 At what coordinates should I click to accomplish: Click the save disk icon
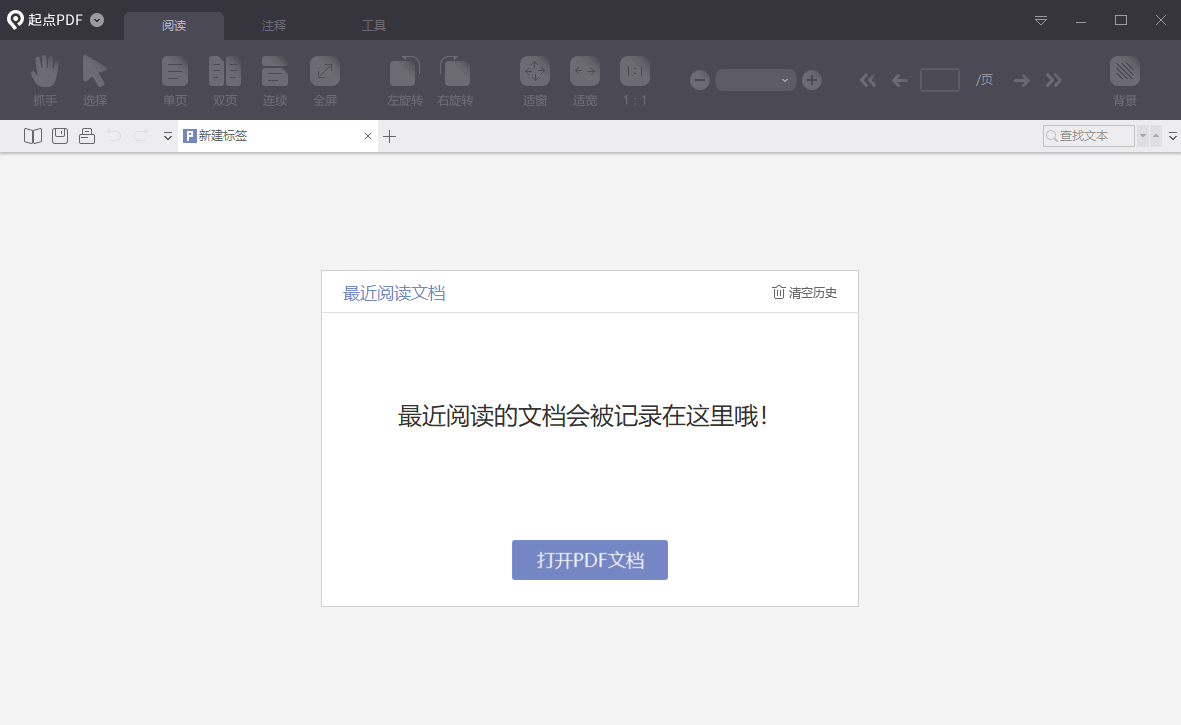60,136
